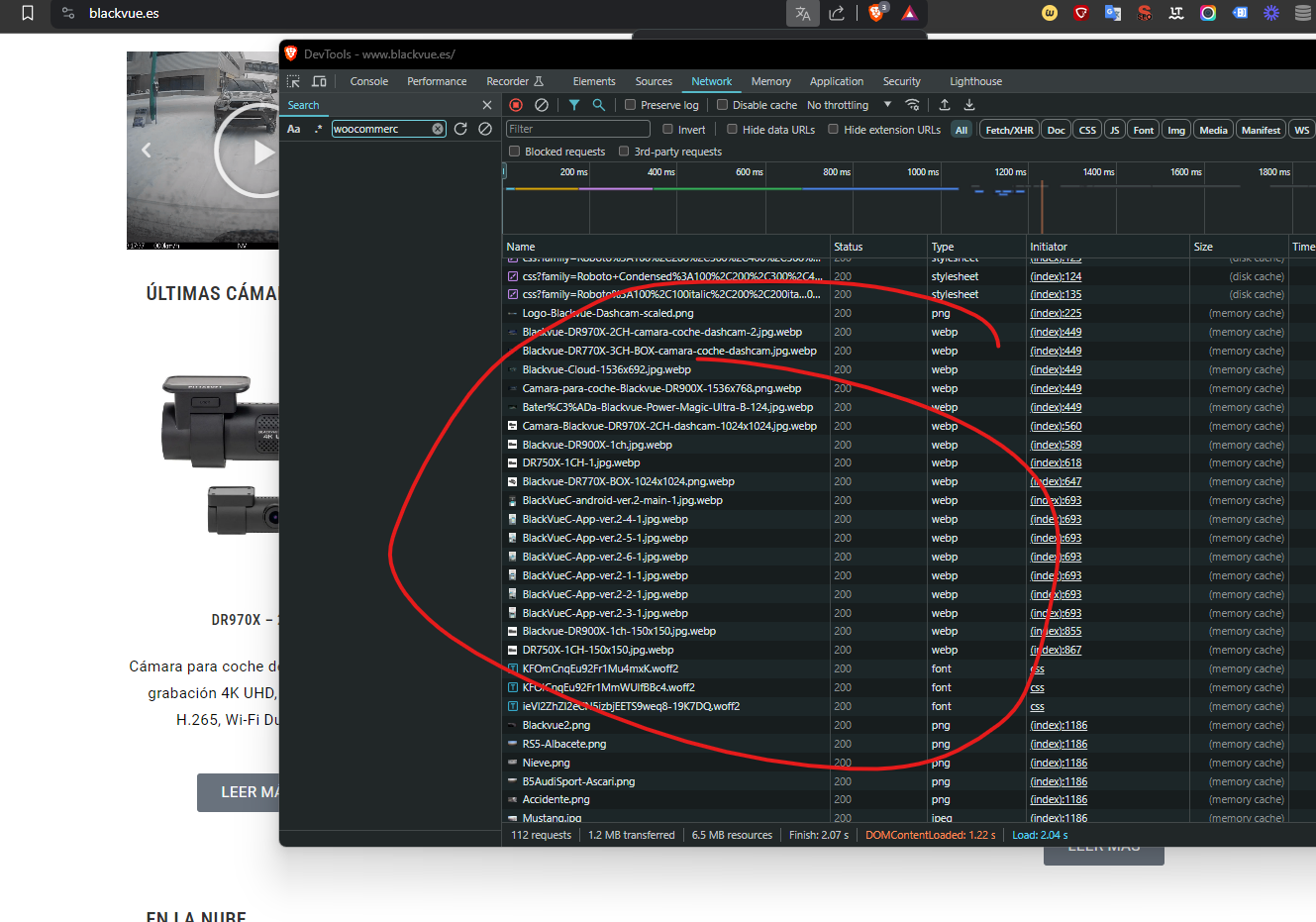Click the woocommerc search input field
This screenshot has height=922, width=1316.
click(x=381, y=129)
